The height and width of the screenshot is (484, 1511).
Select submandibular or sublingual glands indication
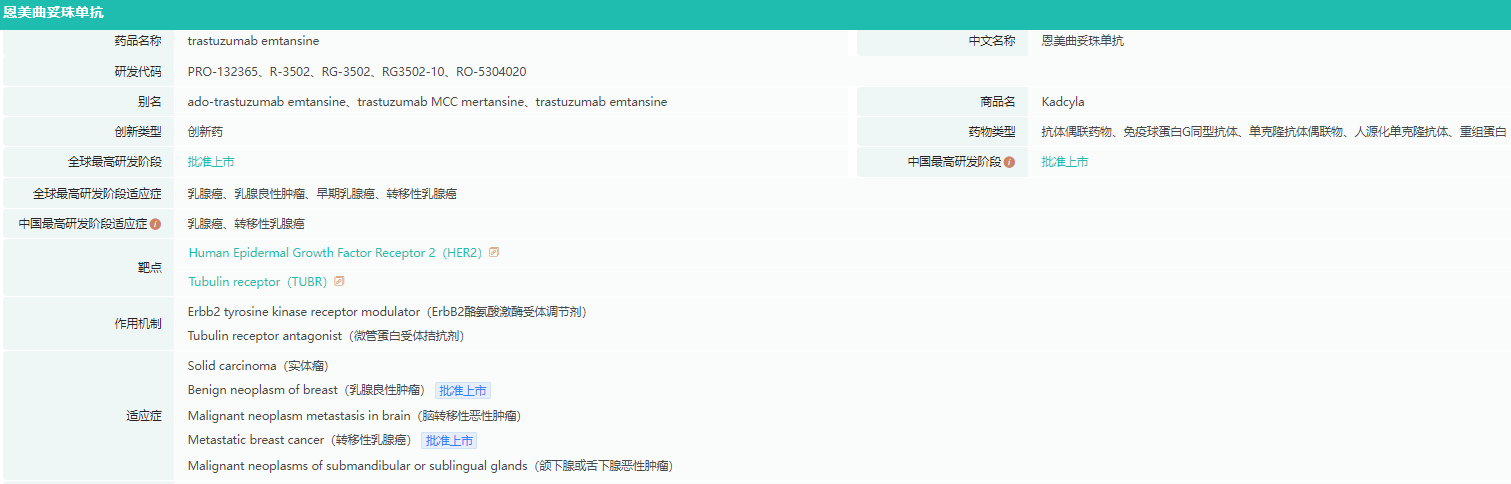430,465
